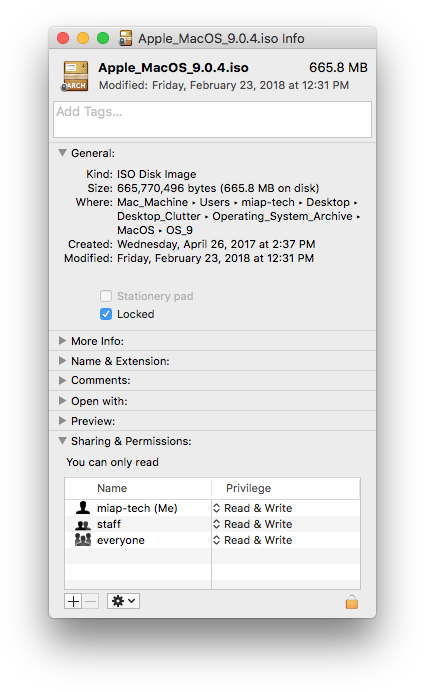The height and width of the screenshot is (692, 424).
Task: Toggle the Stationery pad checkbox
Action: [x=106, y=296]
